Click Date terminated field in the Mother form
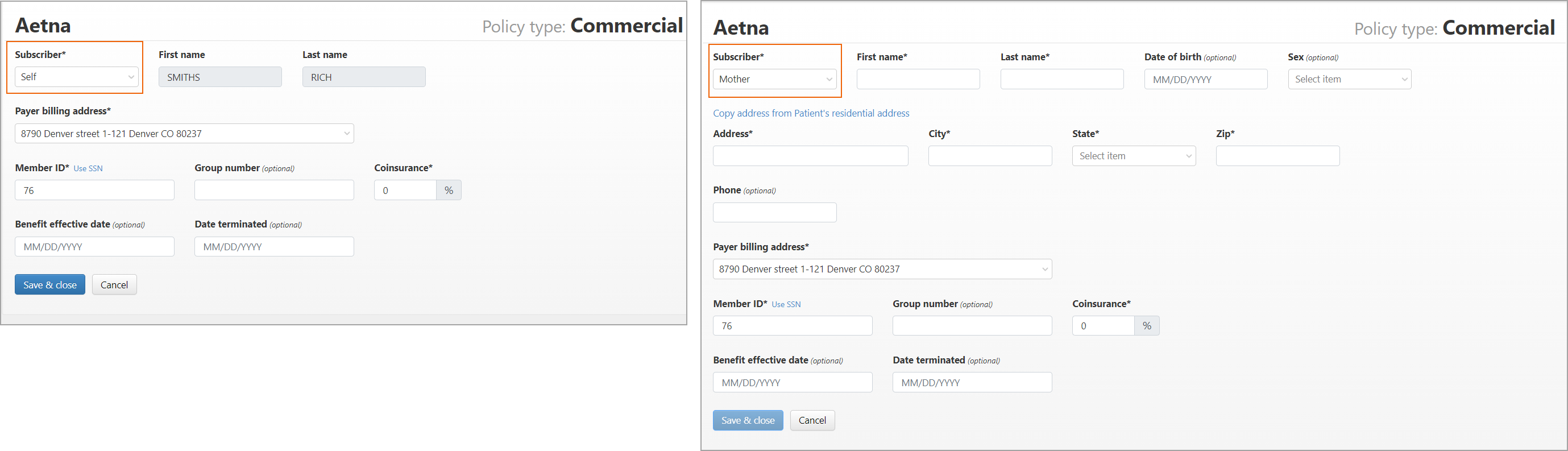The height and width of the screenshot is (451, 1568). (972, 382)
